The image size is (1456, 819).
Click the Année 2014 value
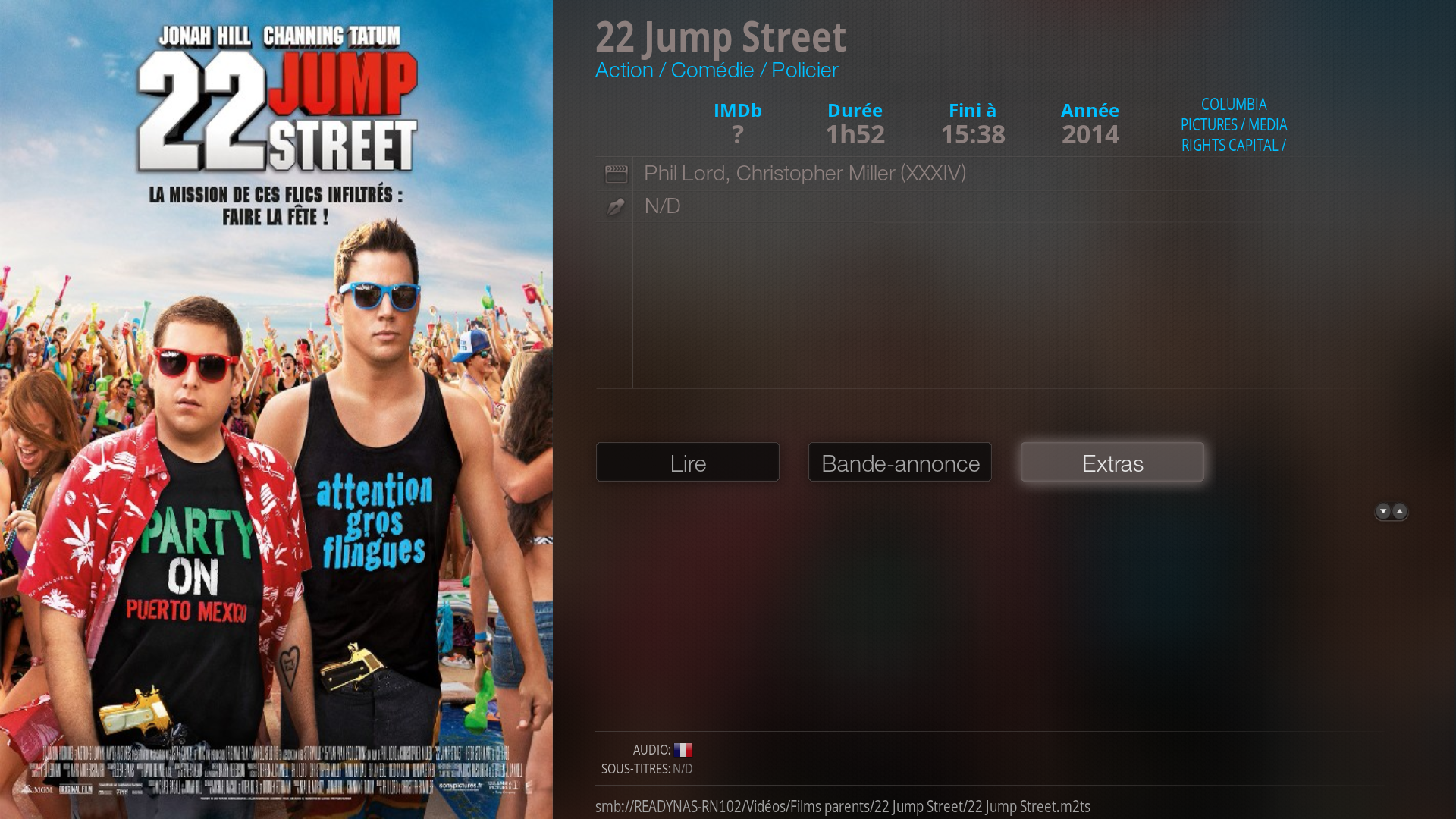(x=1090, y=134)
